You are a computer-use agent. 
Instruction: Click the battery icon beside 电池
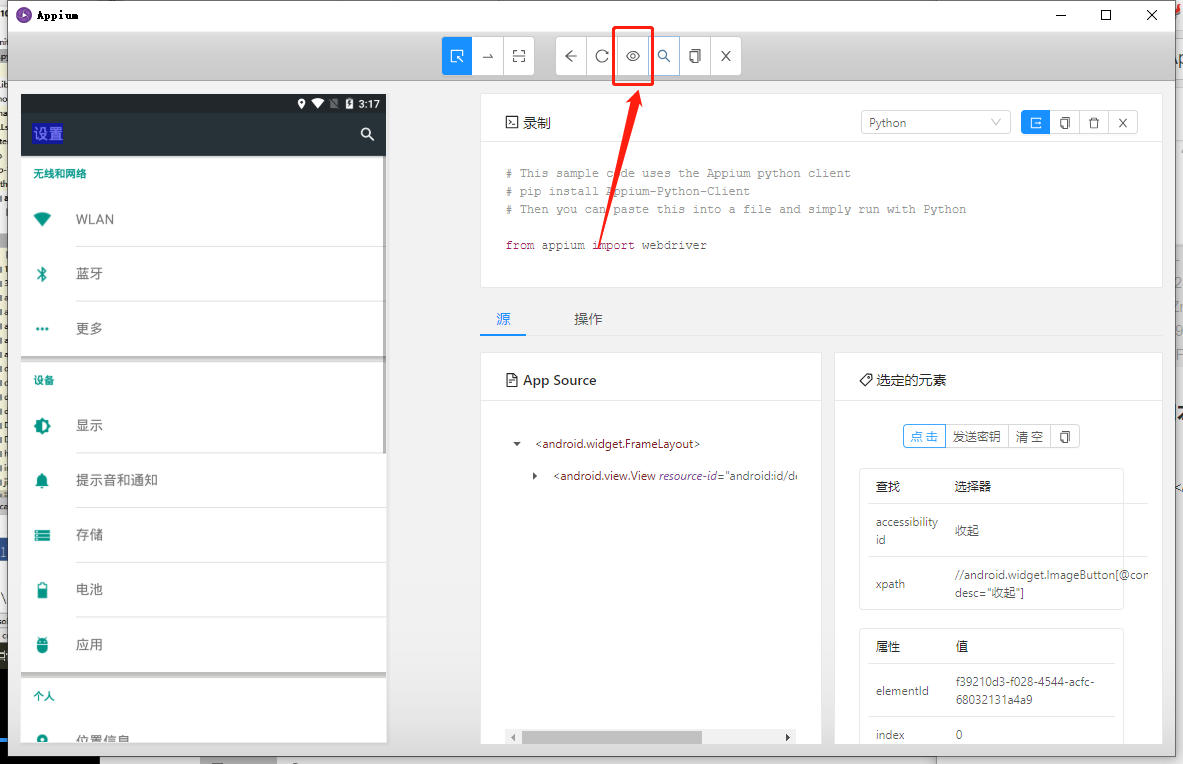coord(42,590)
